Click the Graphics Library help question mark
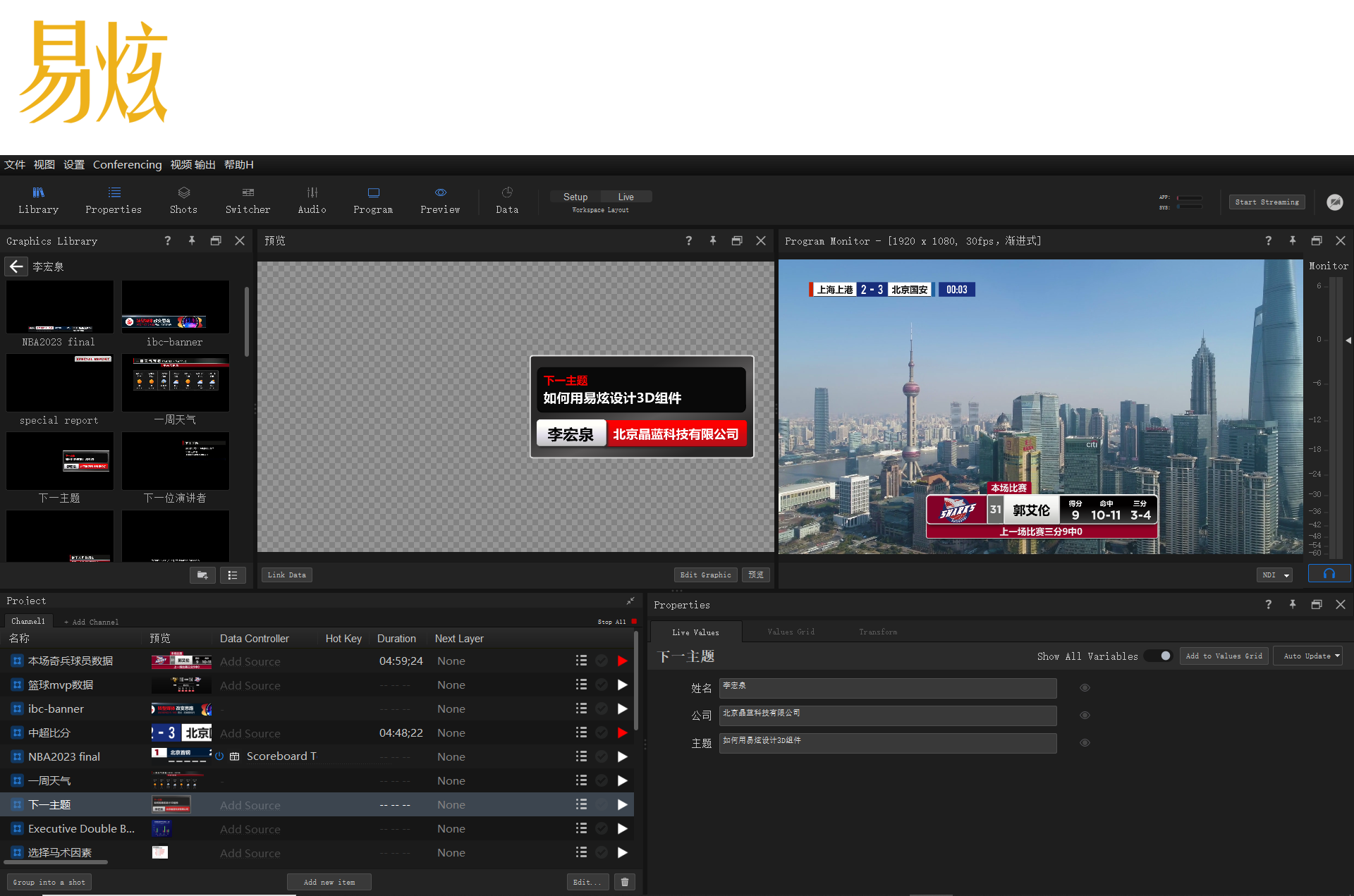 [x=168, y=240]
